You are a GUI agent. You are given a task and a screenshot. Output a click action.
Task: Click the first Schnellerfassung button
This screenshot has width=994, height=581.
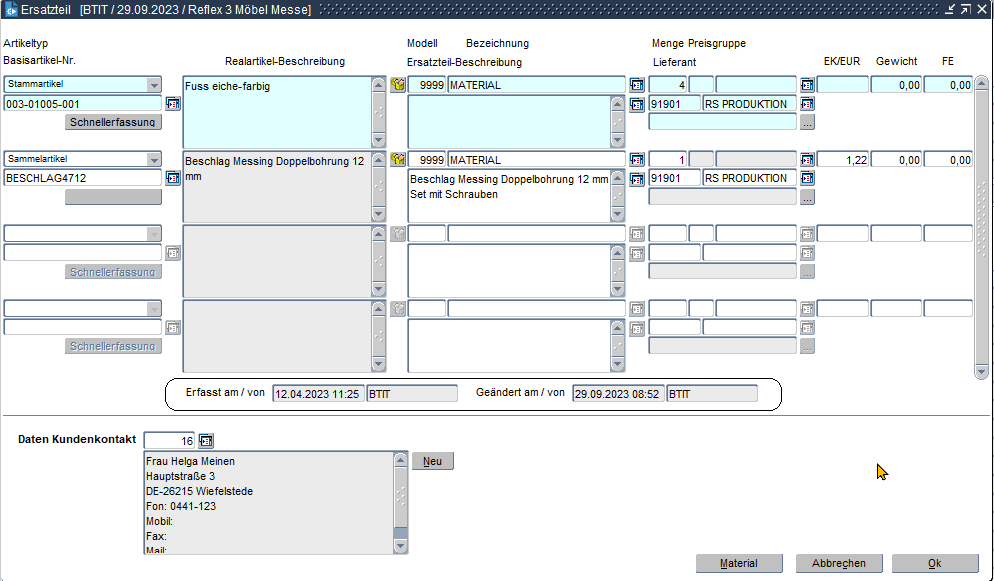pyautogui.click(x=113, y=122)
